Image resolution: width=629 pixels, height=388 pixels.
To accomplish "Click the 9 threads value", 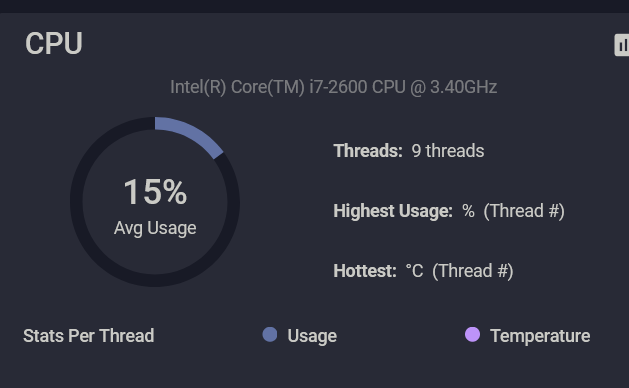I will coord(448,151).
